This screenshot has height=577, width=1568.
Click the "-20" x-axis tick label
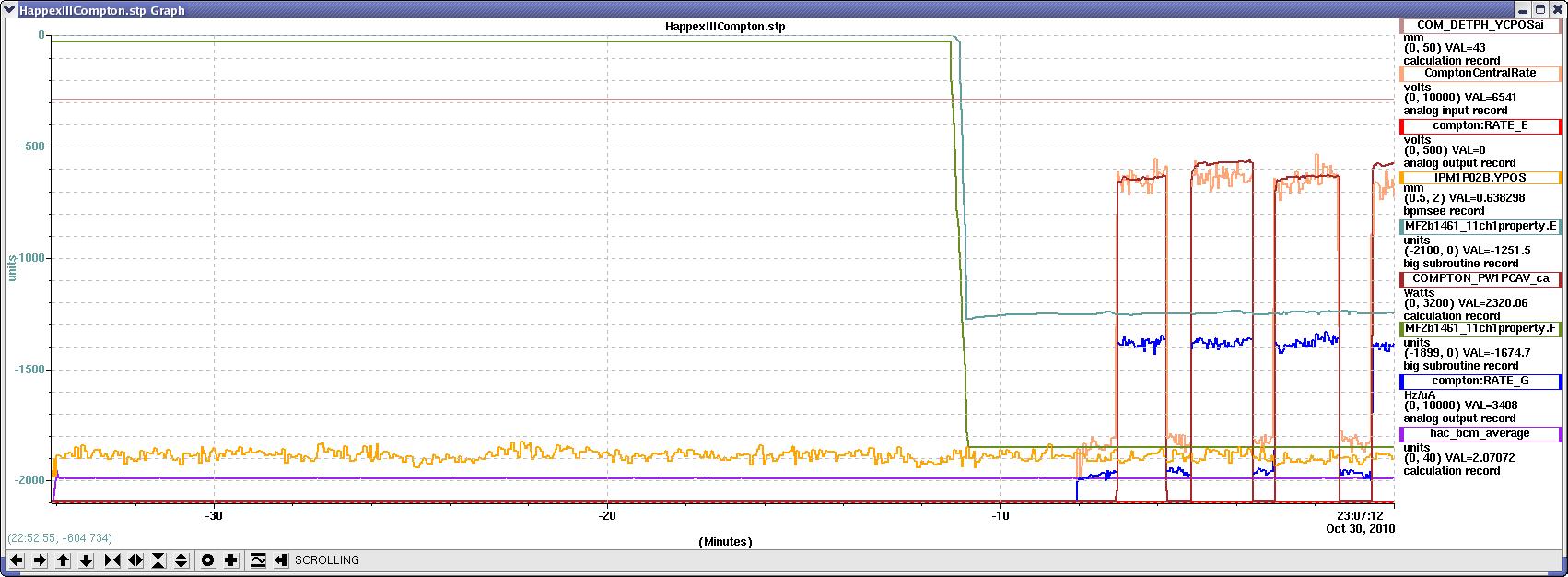click(x=607, y=515)
